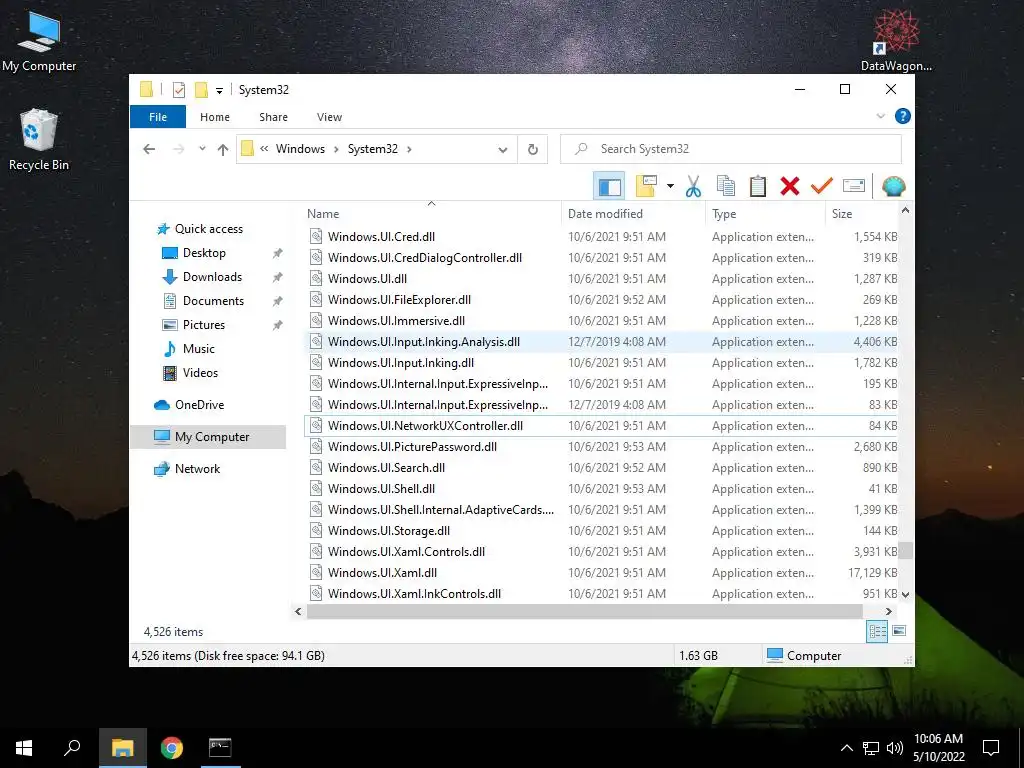1024x768 pixels.
Task: Open the Recycle Bin desktop icon
Action: pyautogui.click(x=39, y=140)
